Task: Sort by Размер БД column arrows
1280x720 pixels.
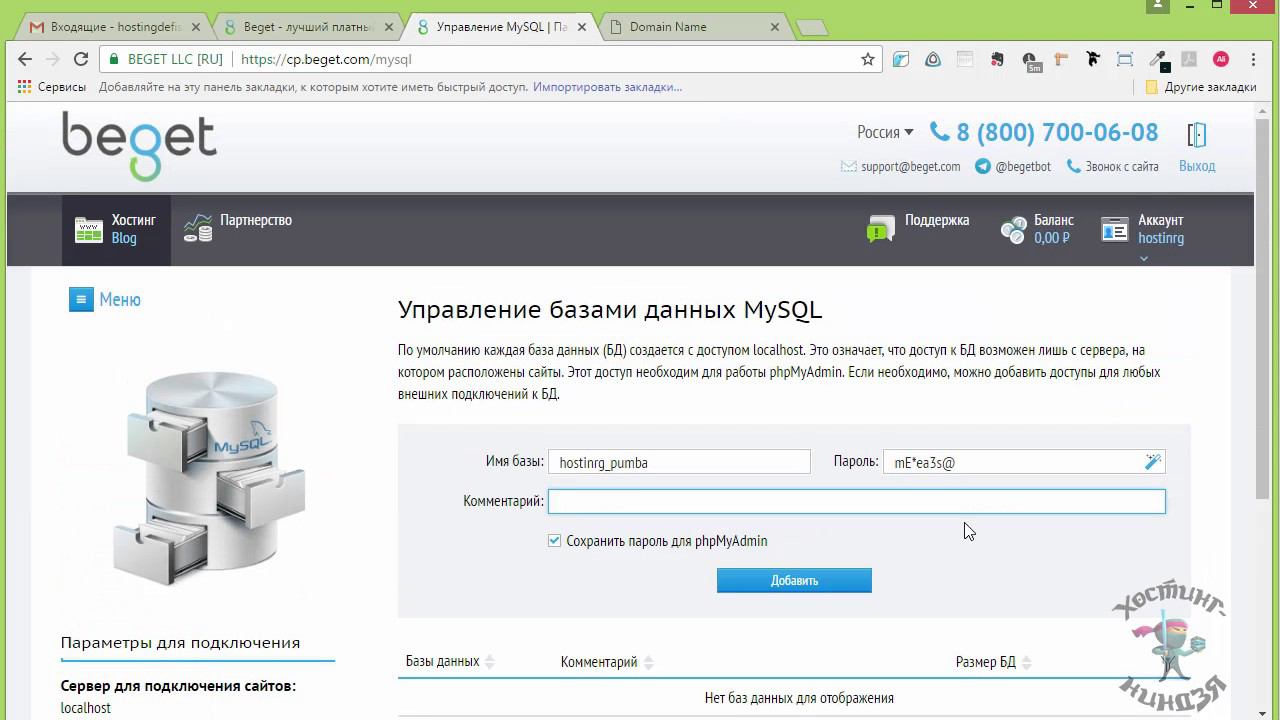Action: coord(1026,662)
